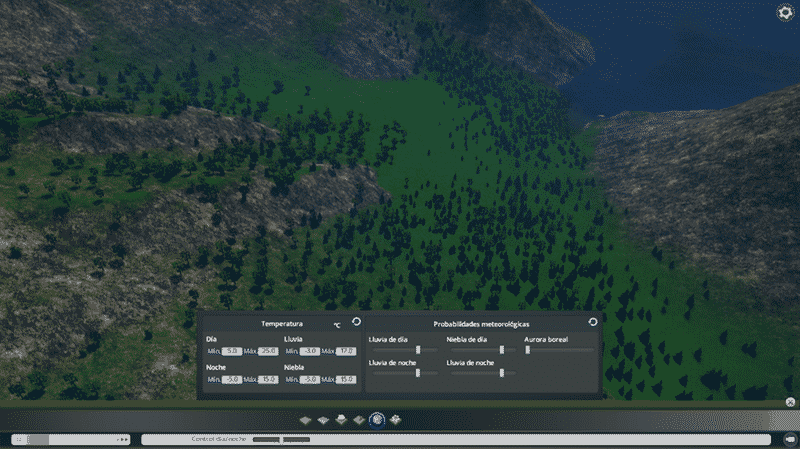
Task: Click the Día Máx temperature field
Action: 268,351
